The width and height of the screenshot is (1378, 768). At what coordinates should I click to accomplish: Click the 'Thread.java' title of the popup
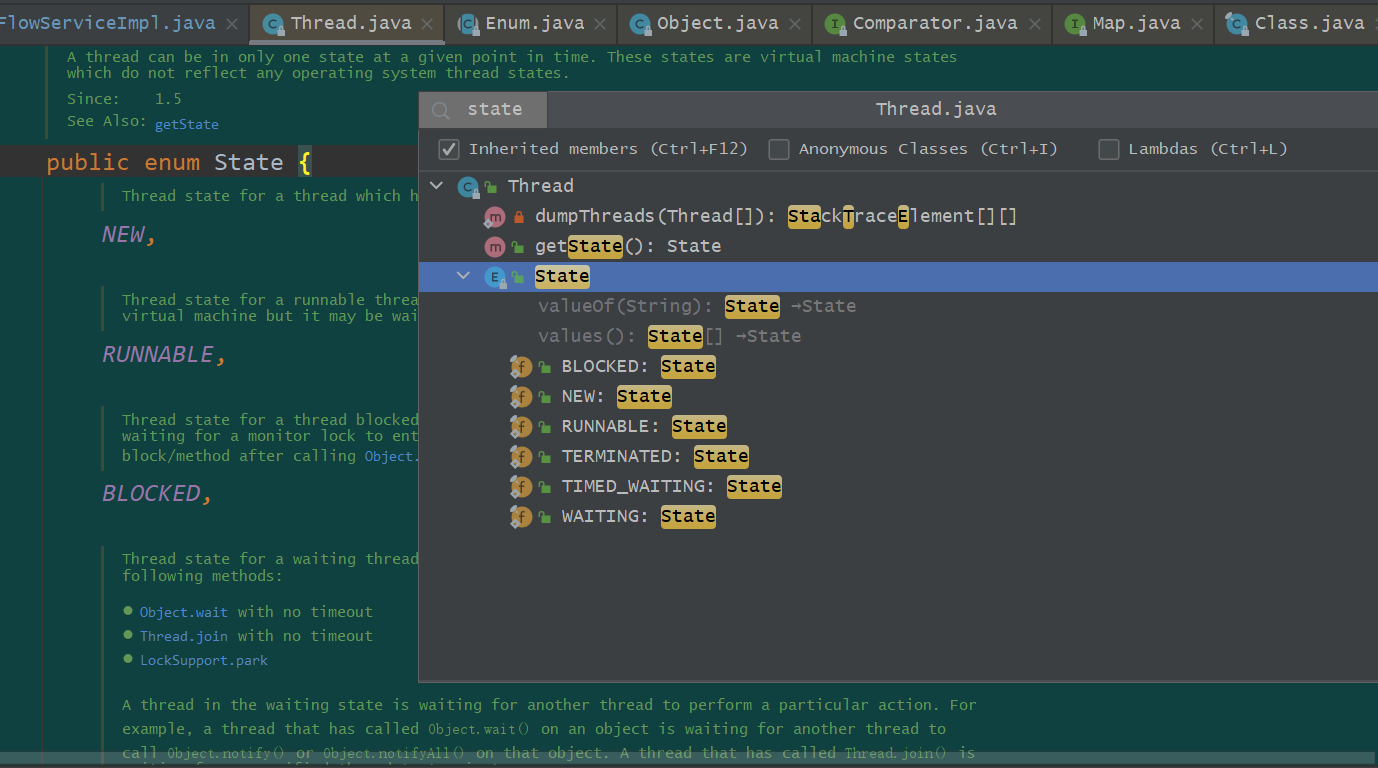936,110
